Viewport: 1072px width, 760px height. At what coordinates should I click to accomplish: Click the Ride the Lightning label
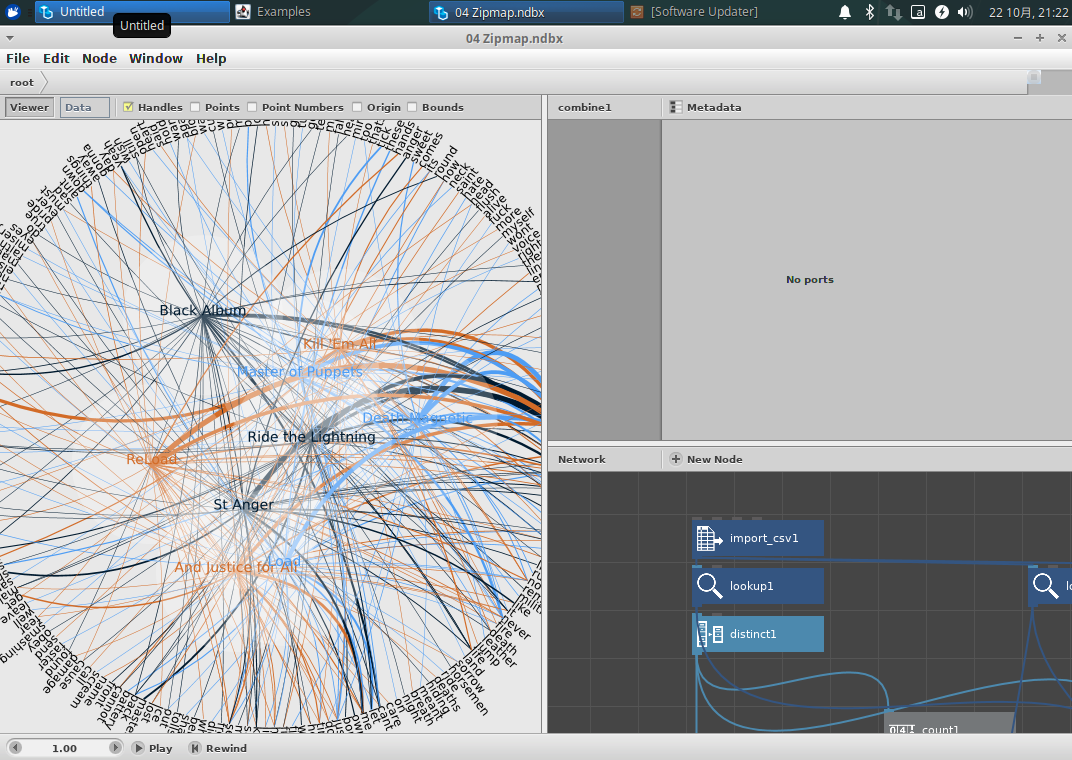[x=311, y=437]
